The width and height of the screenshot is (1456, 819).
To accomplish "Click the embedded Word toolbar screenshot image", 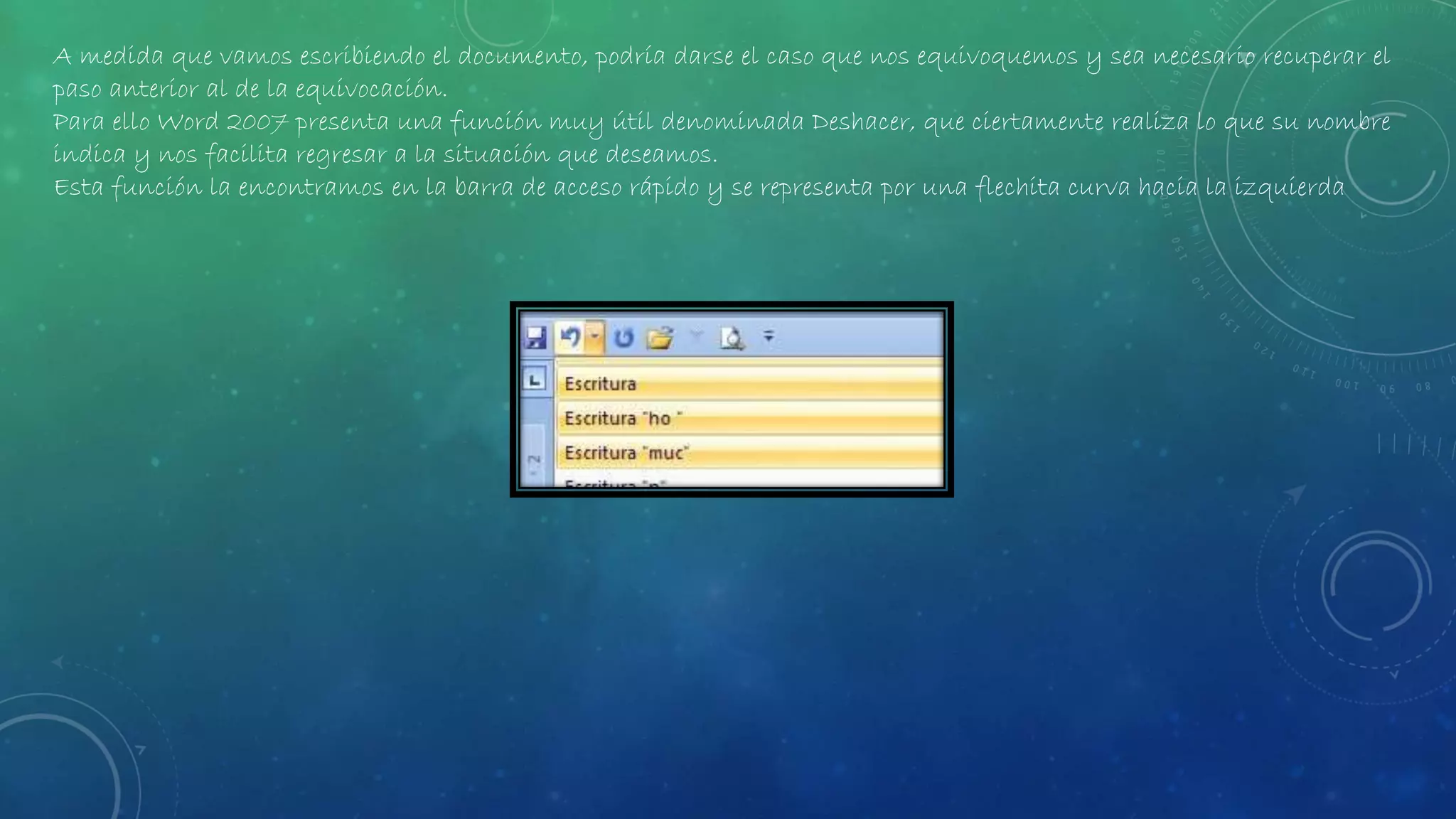I will 732,399.
